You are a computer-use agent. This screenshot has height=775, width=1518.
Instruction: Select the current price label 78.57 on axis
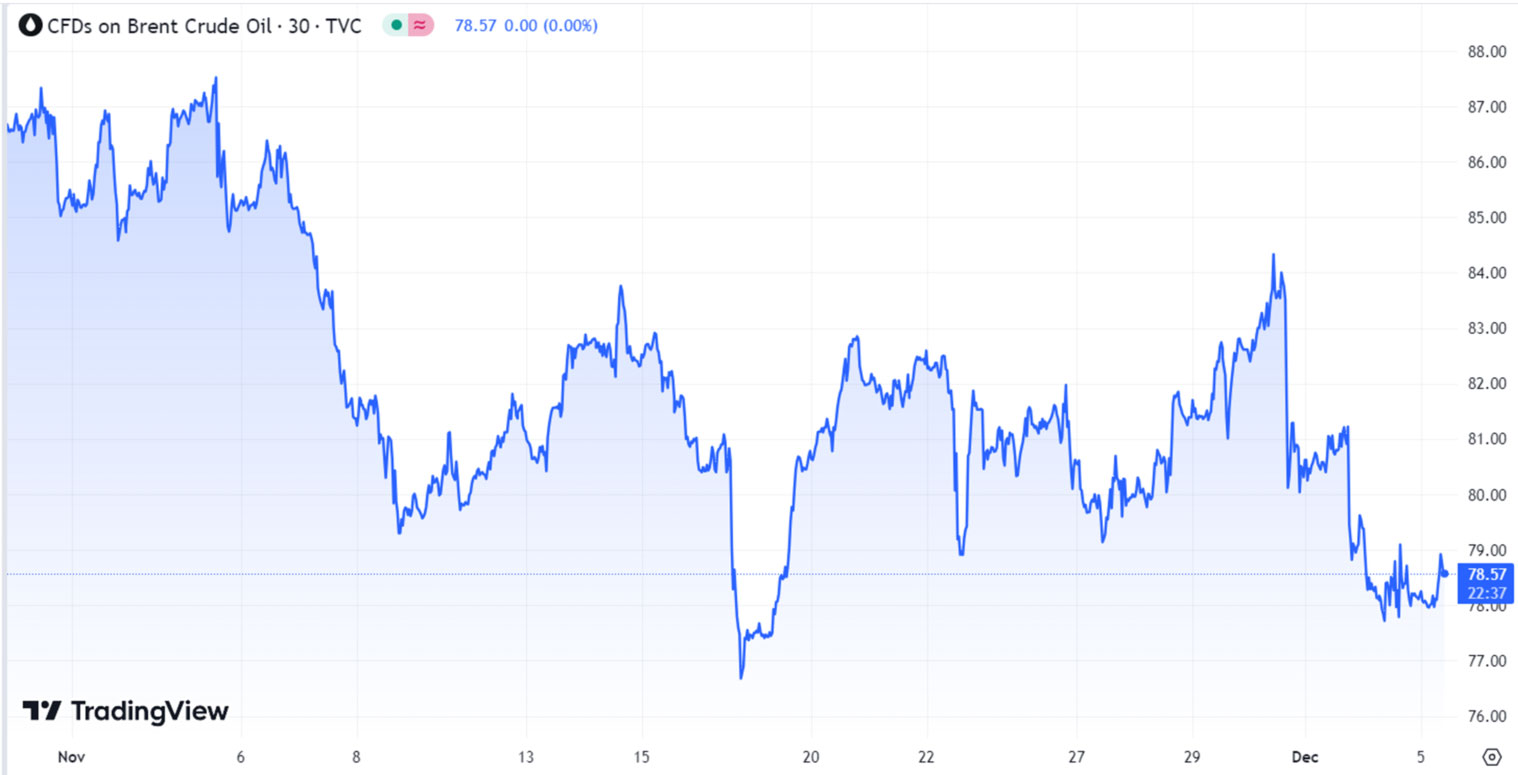point(1484,574)
